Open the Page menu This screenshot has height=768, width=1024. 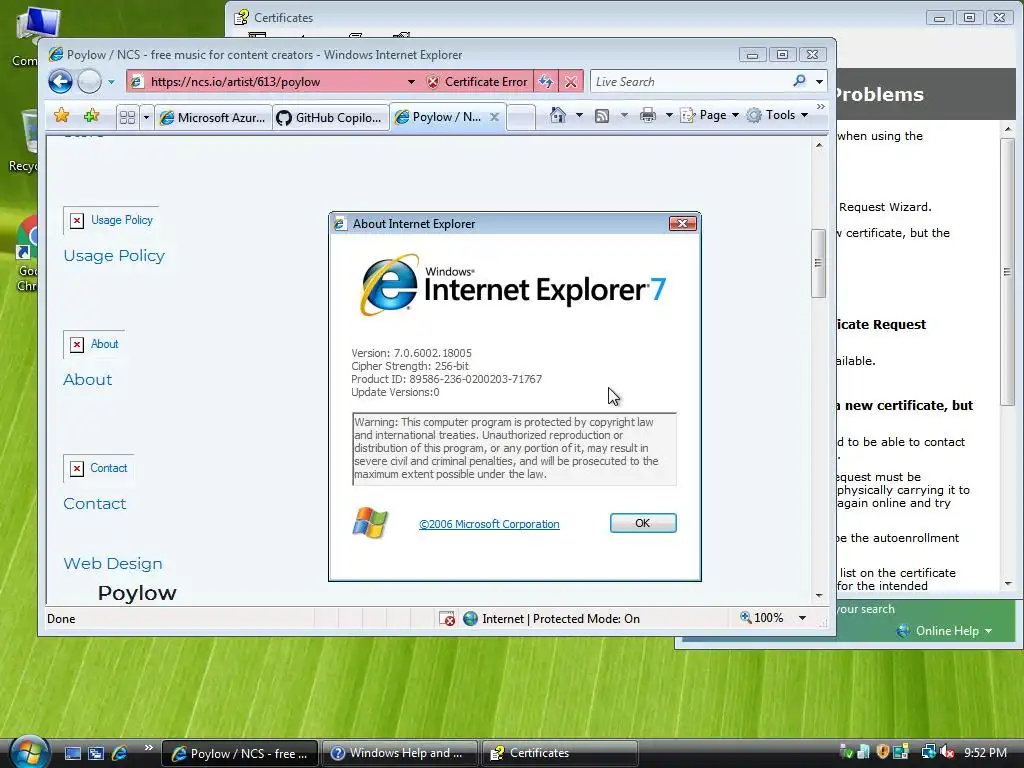click(710, 116)
